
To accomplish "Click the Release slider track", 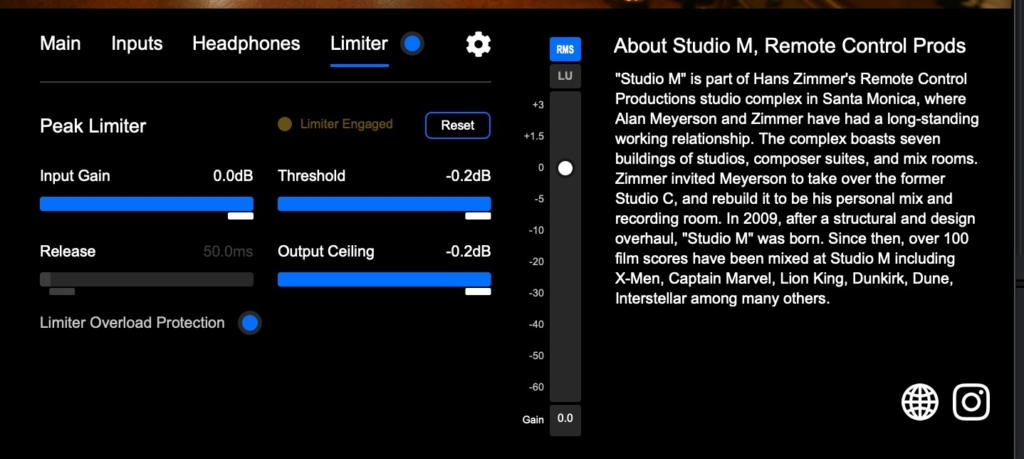I will [x=146, y=279].
